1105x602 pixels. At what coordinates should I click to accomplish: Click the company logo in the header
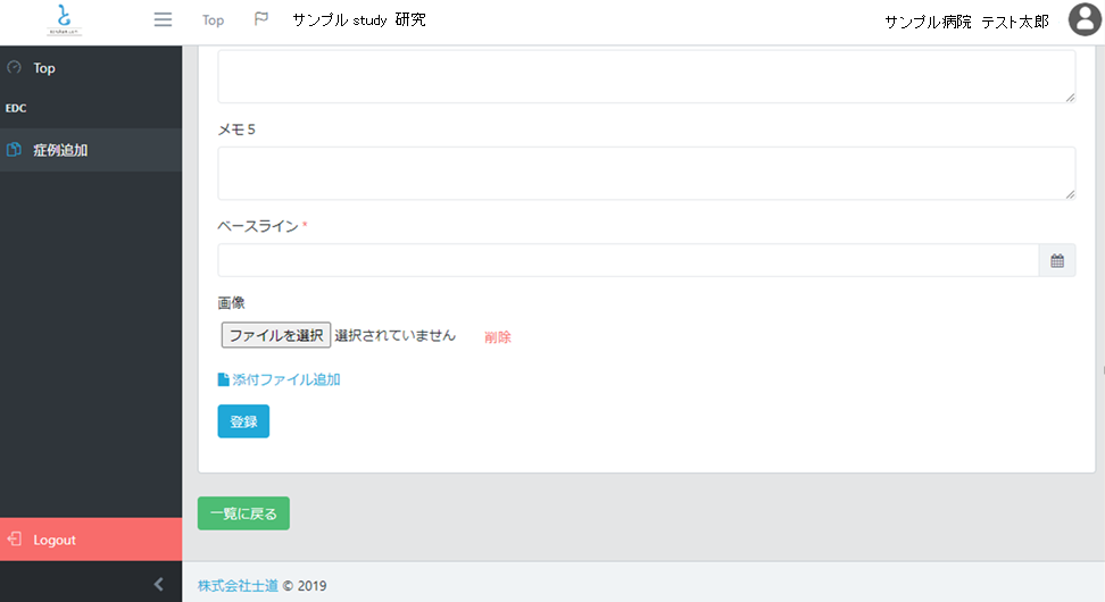[60, 20]
